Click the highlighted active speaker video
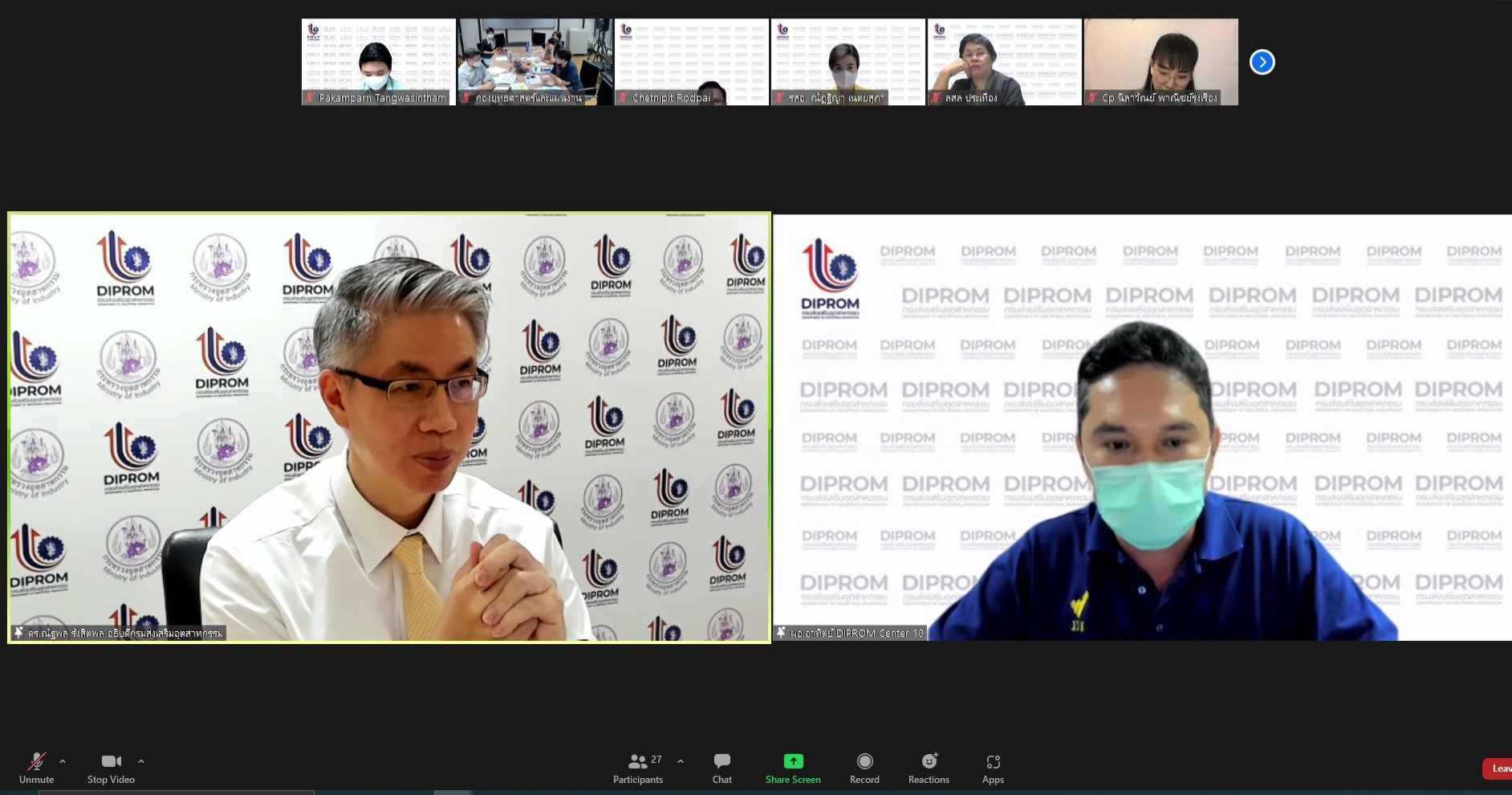This screenshot has height=795, width=1512. coord(389,427)
